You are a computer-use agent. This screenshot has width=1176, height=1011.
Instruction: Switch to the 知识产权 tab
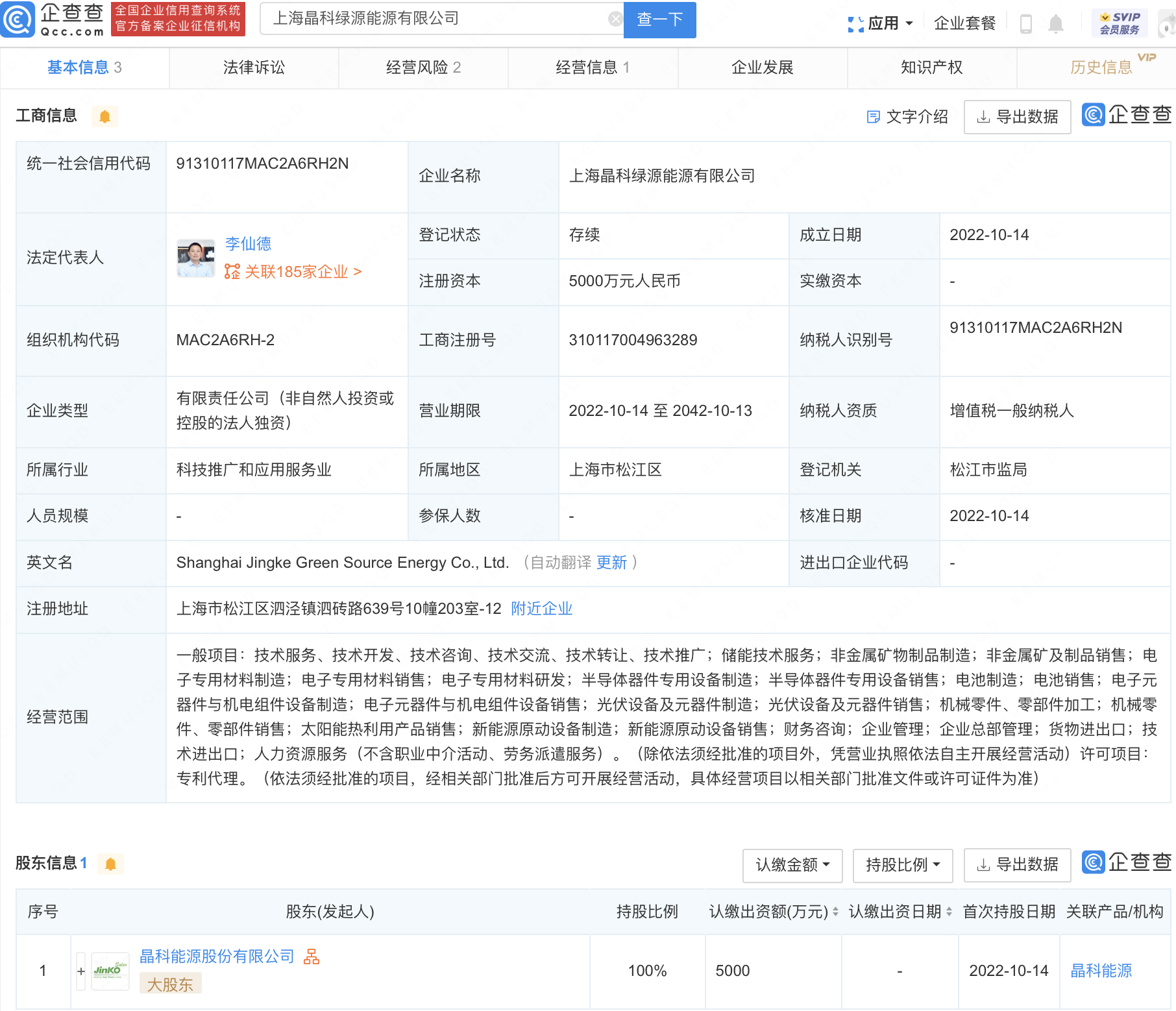point(932,67)
